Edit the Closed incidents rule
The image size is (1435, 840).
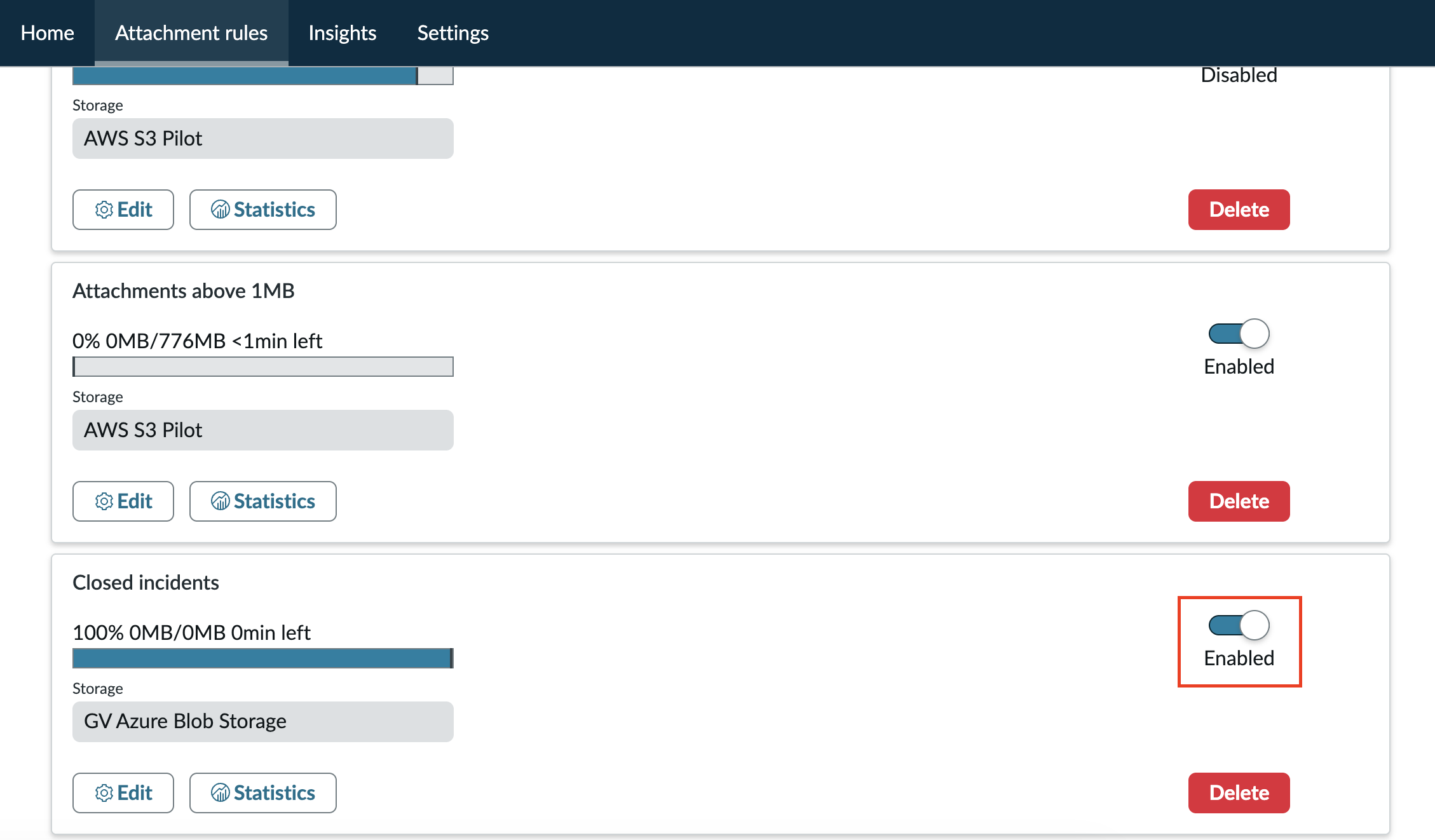(123, 793)
